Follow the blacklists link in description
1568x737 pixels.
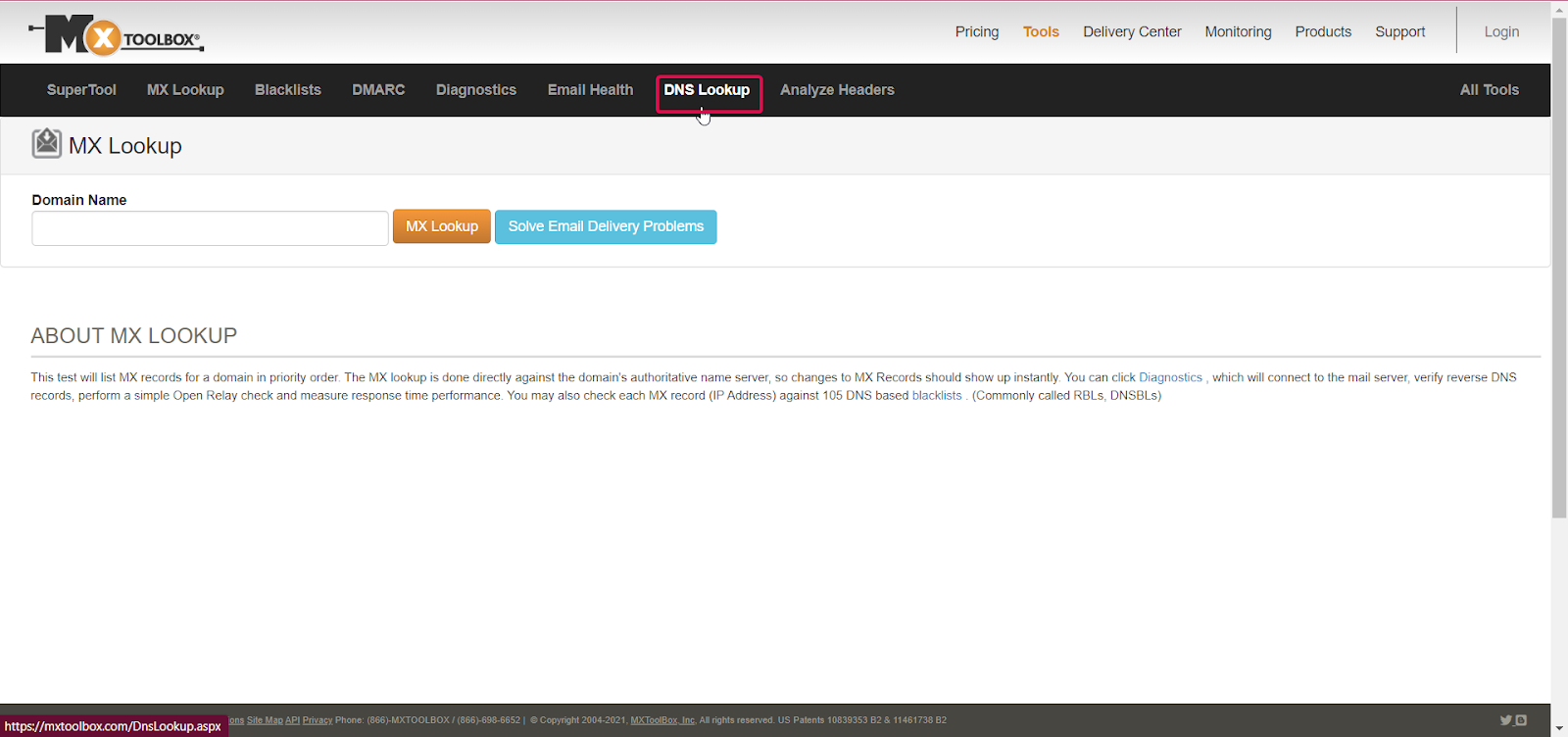click(937, 396)
